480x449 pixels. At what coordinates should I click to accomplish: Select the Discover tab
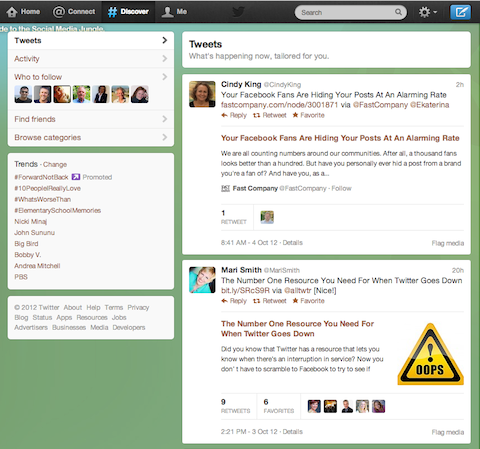(128, 12)
